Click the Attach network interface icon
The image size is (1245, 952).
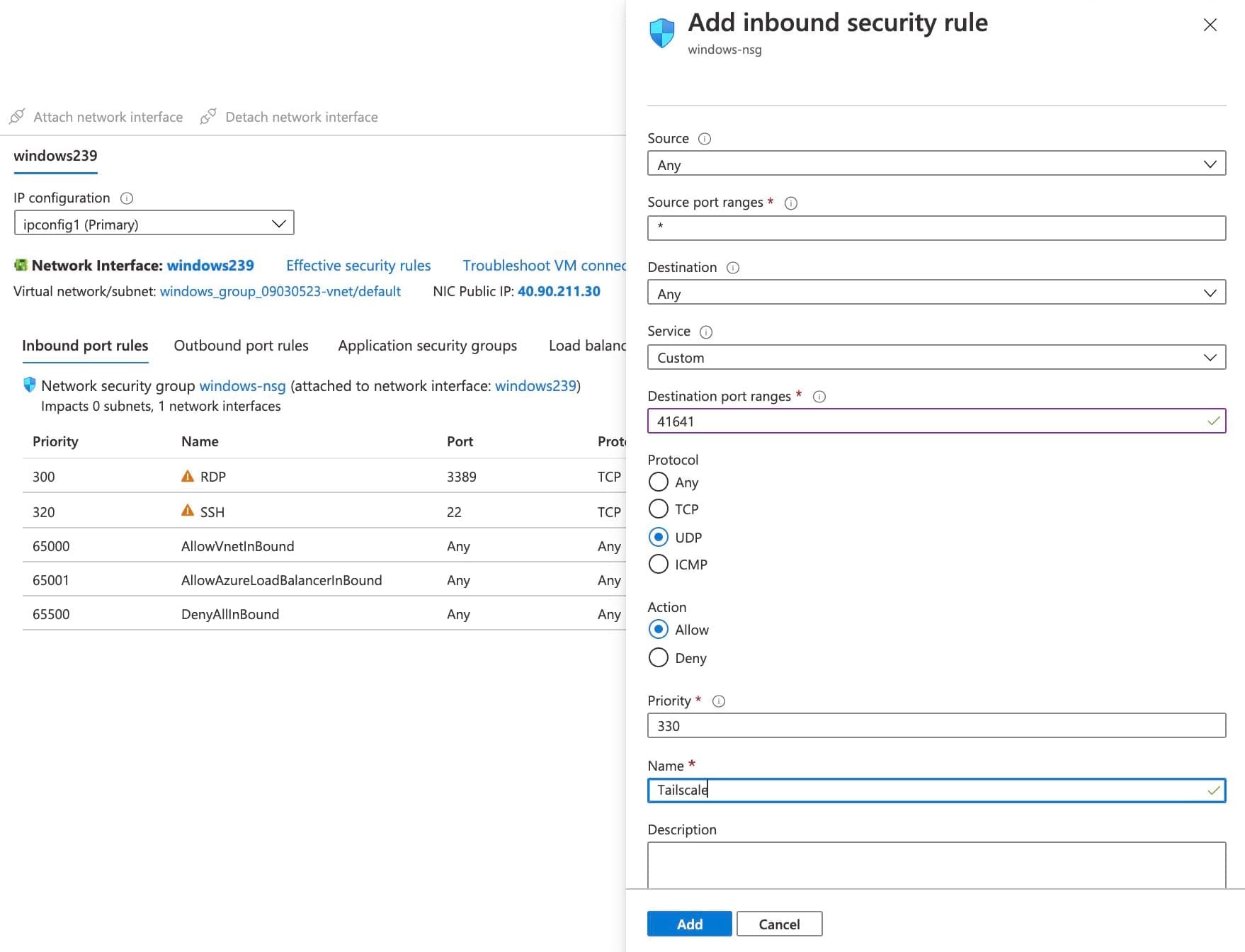16,116
